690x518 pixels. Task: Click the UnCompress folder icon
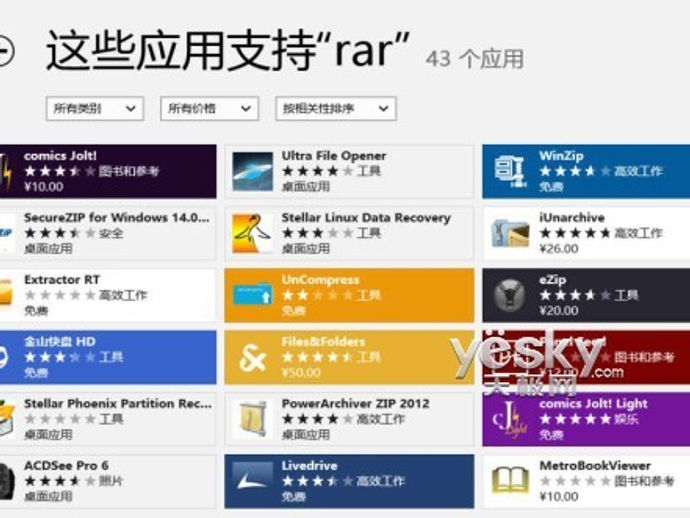pos(253,294)
